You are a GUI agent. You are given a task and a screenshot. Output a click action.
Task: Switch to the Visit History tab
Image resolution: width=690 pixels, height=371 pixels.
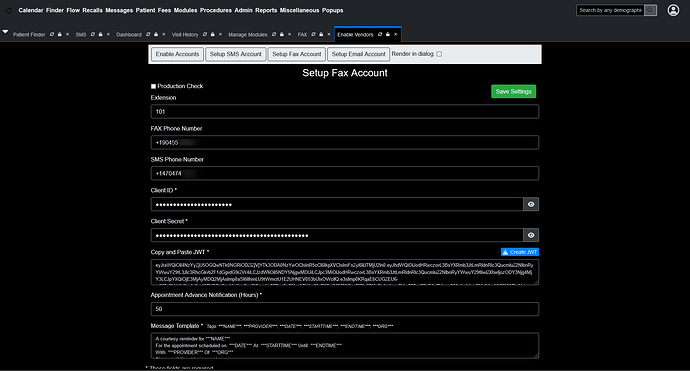point(185,34)
